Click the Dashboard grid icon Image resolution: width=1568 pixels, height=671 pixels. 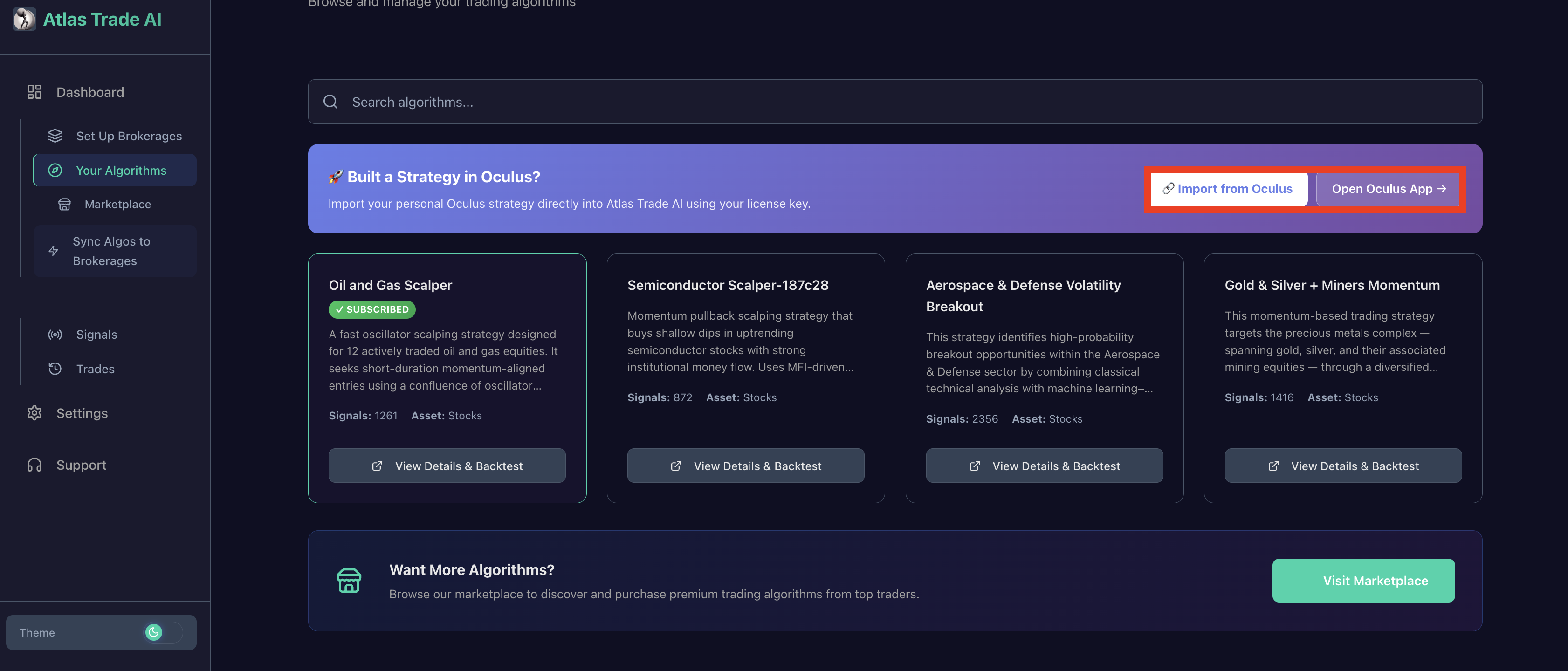34,92
